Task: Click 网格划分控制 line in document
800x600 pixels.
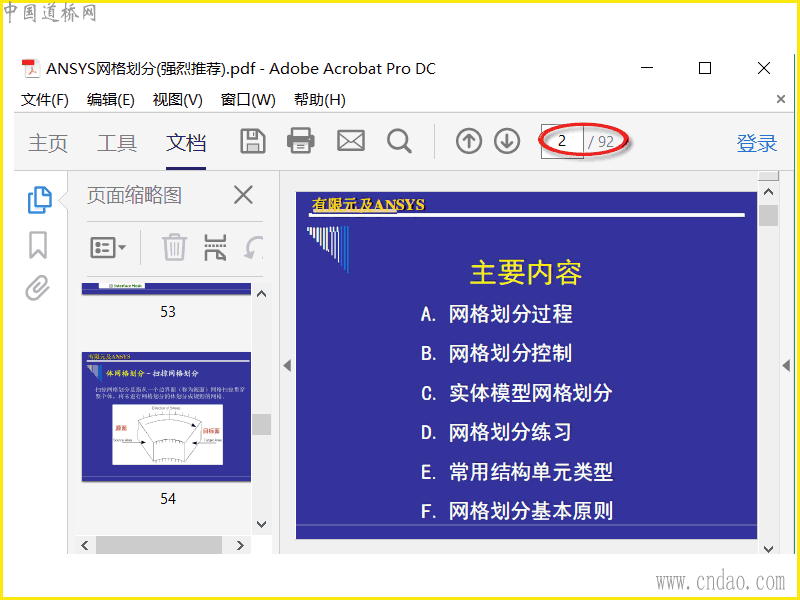Action: (511, 353)
